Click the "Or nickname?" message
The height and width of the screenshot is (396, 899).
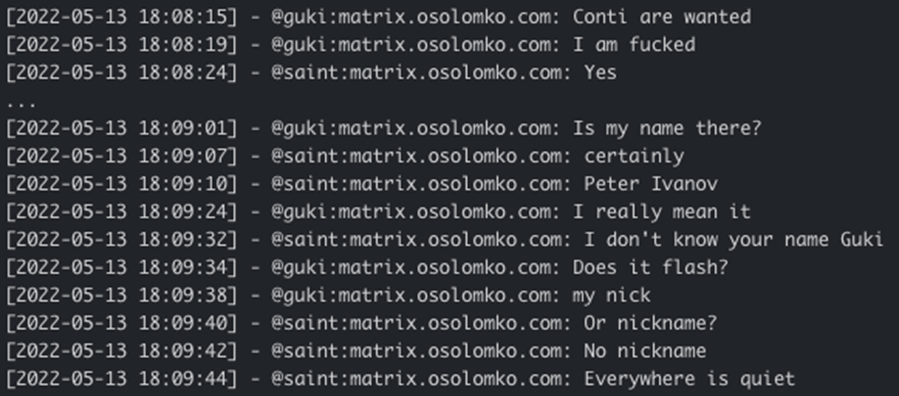[x=650, y=323]
